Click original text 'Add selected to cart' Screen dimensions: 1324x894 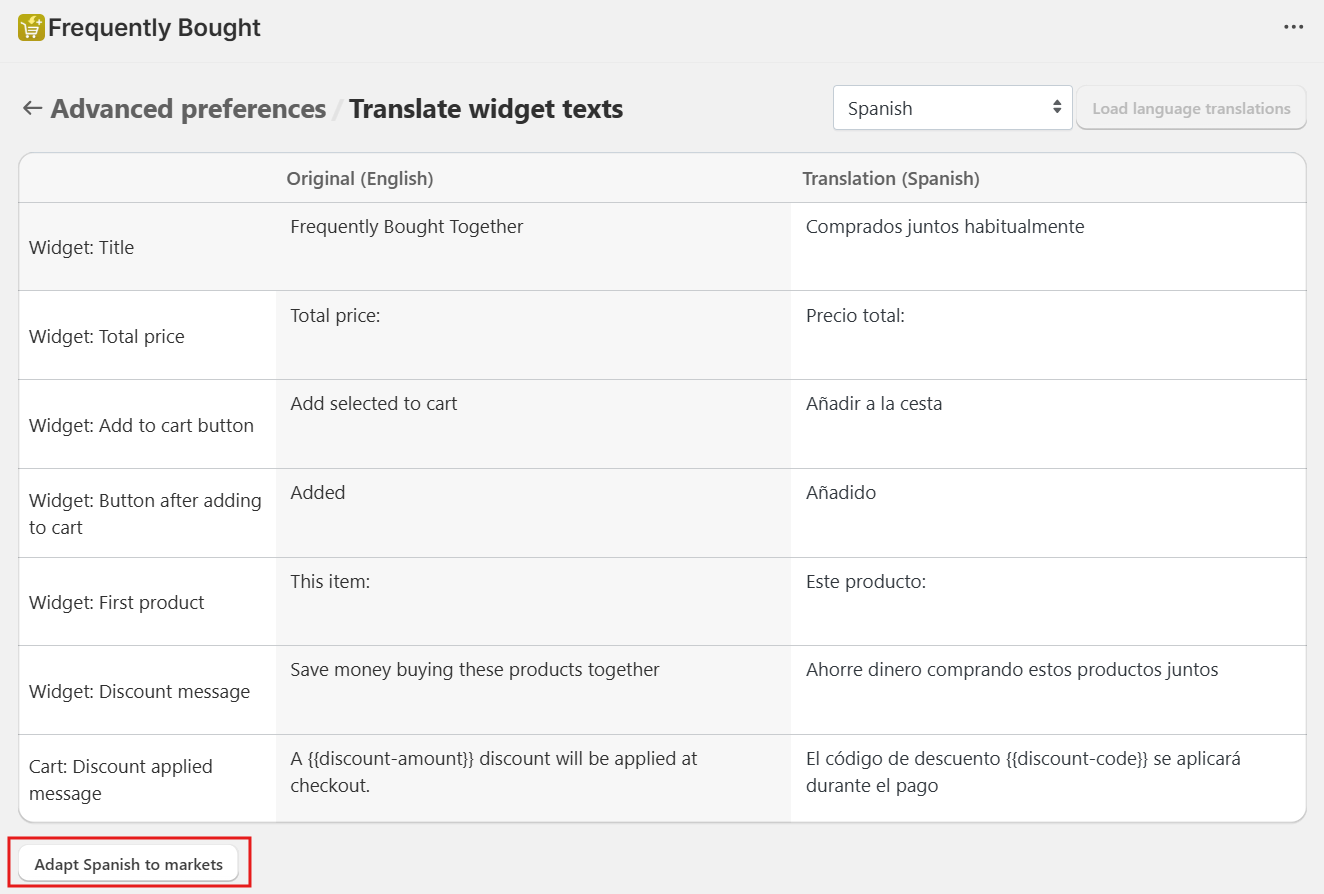pos(374,404)
